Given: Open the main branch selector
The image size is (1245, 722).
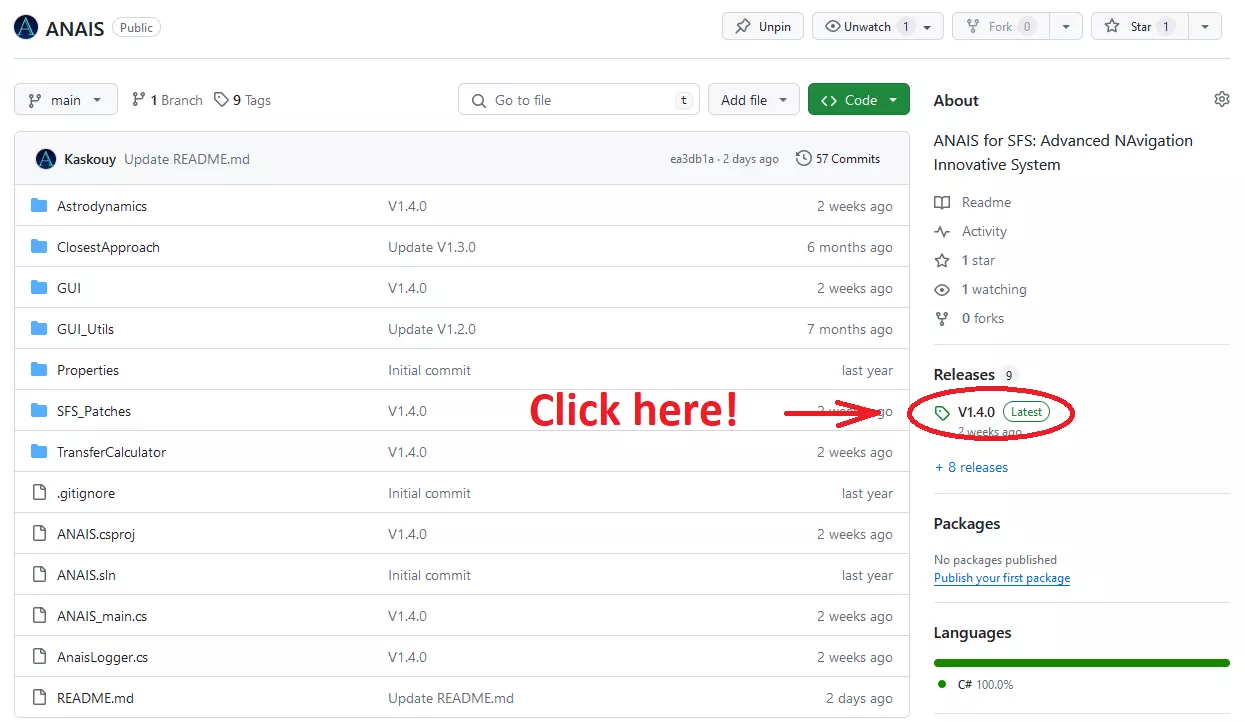Looking at the screenshot, I should 66,100.
